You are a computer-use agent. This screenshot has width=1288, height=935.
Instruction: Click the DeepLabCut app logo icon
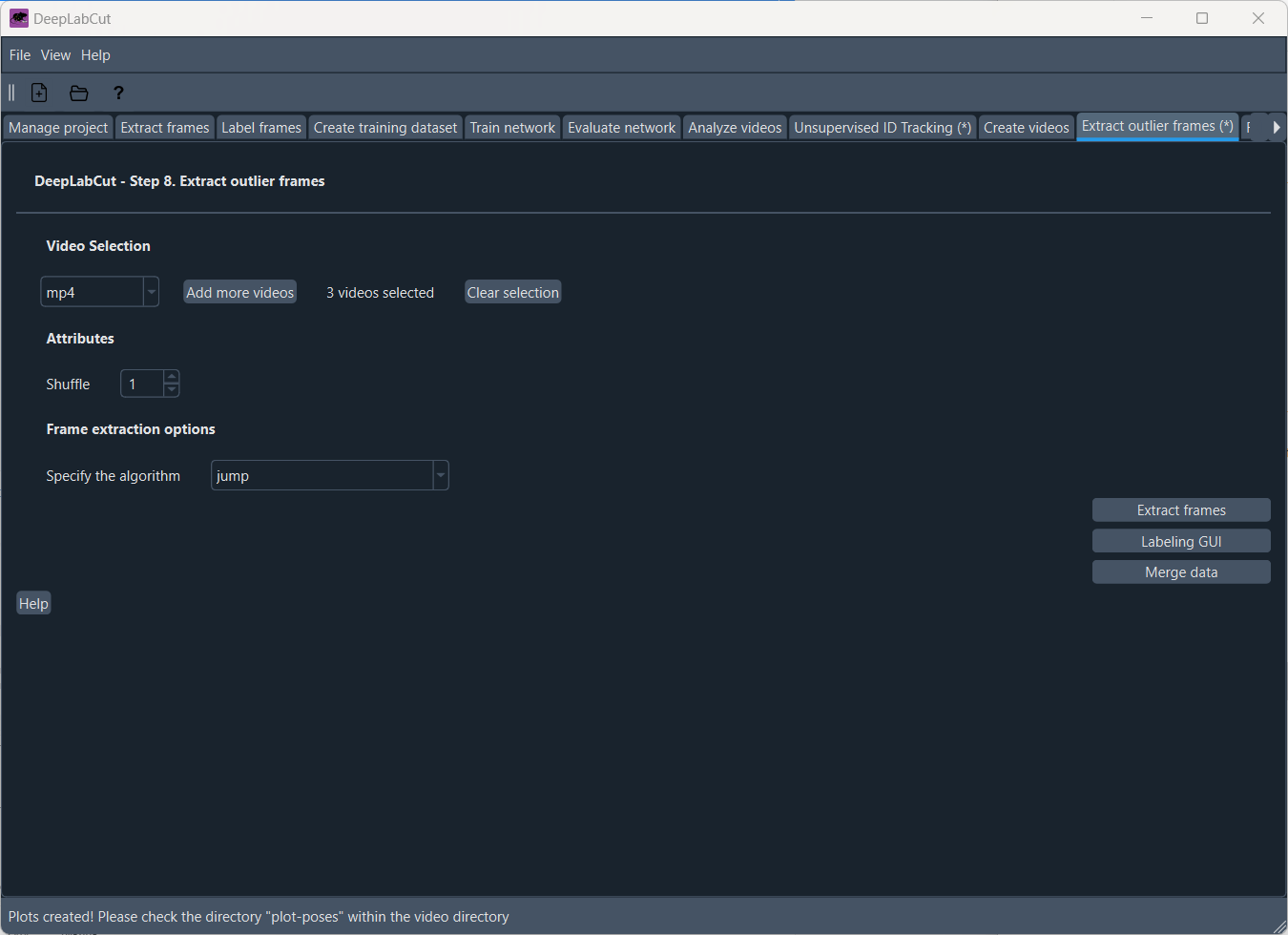tap(19, 18)
